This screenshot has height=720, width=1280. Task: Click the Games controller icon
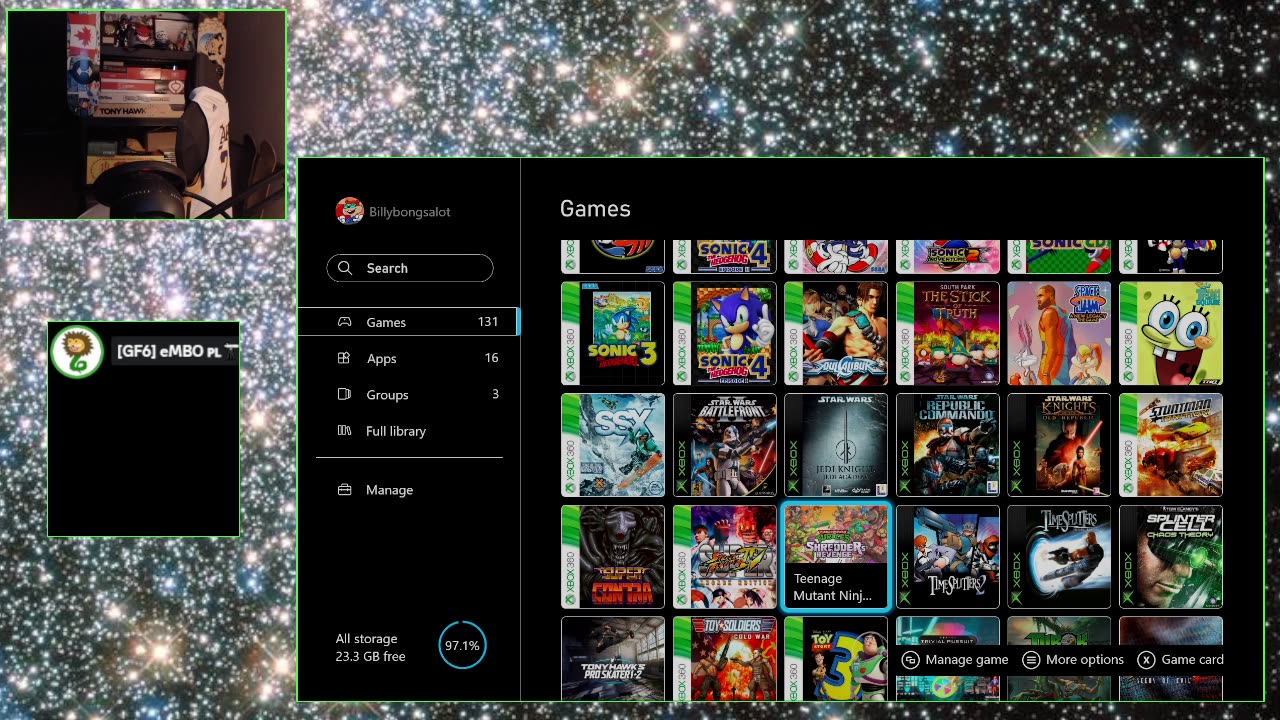click(344, 322)
